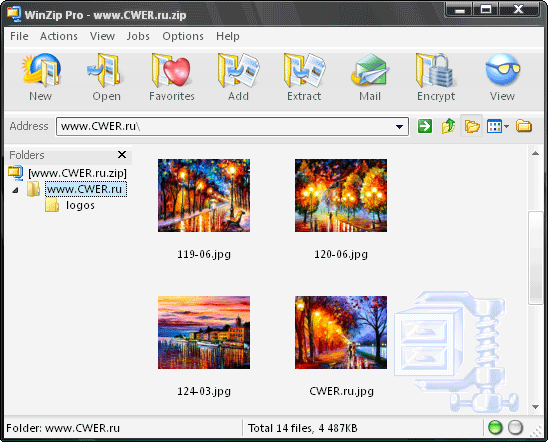The height and width of the screenshot is (442, 548).
Task: Select the 124-03.jpg thumbnail
Action: coord(204,332)
